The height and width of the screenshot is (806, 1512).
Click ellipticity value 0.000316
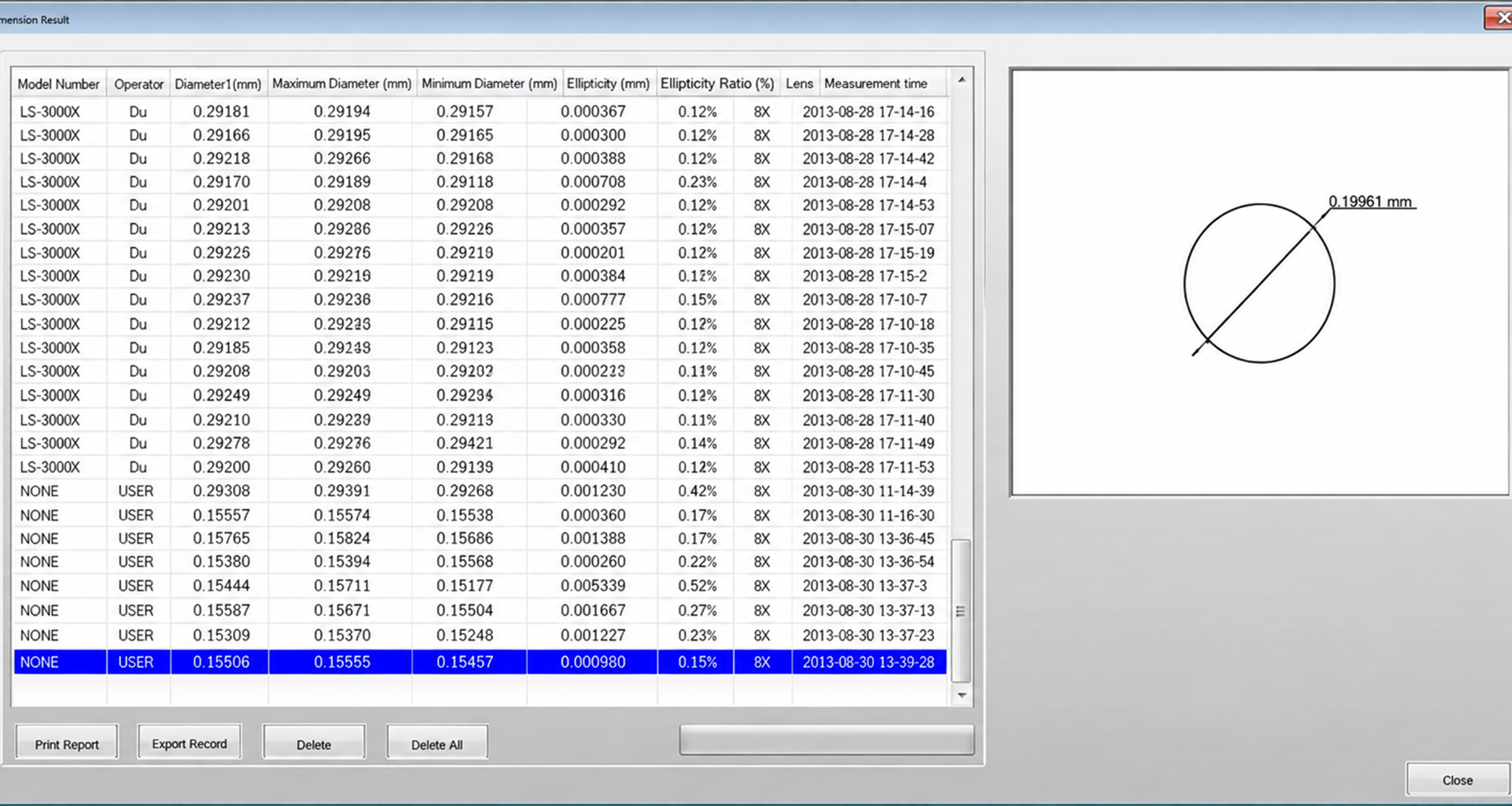pyautogui.click(x=593, y=395)
